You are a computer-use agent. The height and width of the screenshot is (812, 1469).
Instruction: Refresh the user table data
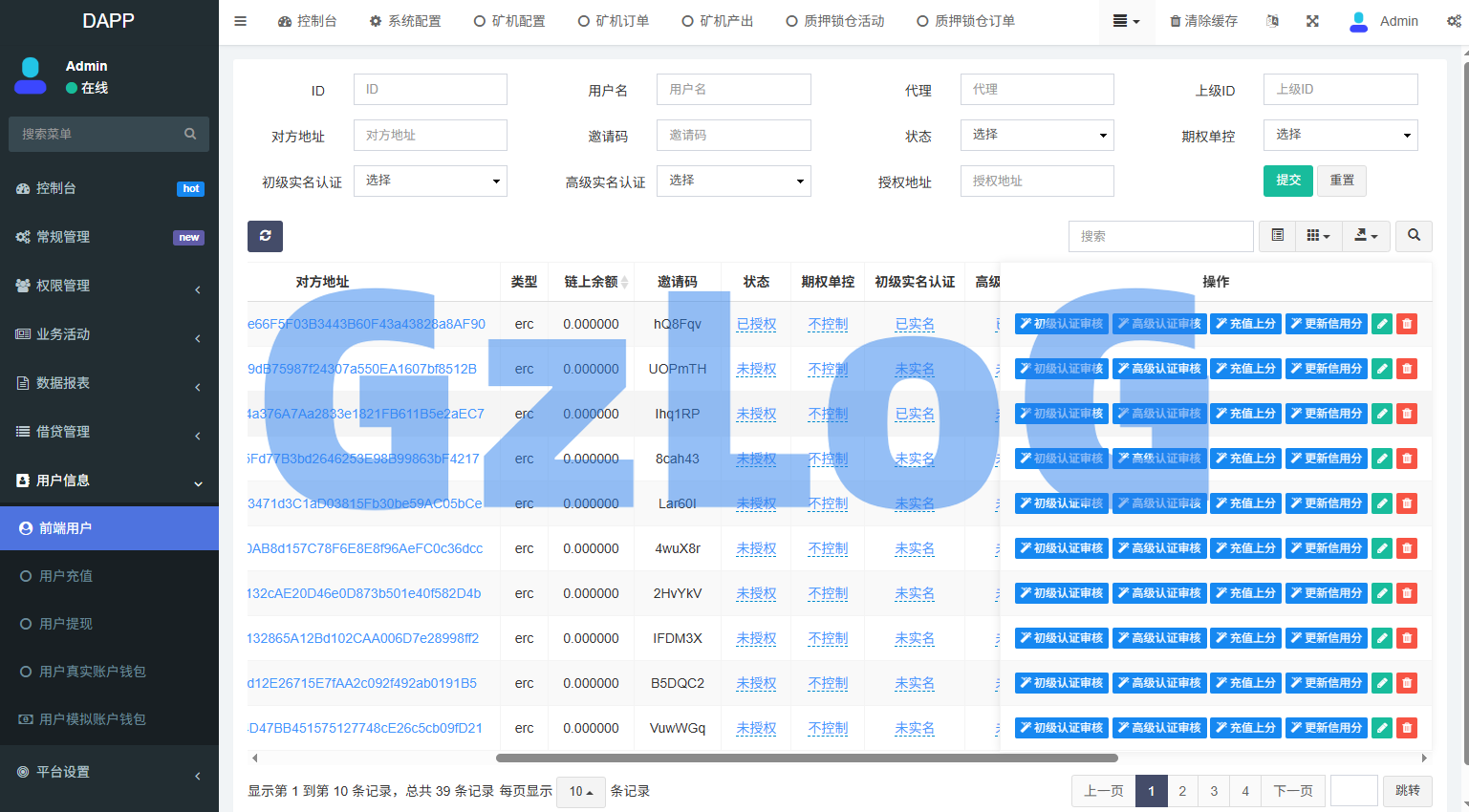coord(265,236)
